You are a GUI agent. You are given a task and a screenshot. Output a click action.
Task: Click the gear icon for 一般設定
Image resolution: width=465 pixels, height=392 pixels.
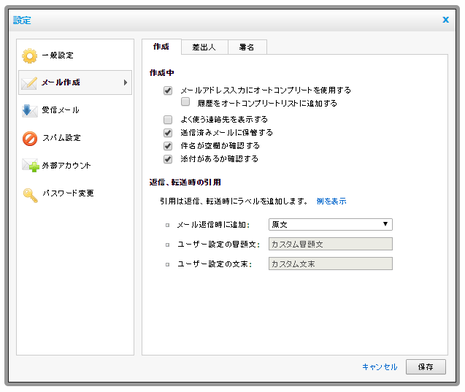(30, 56)
